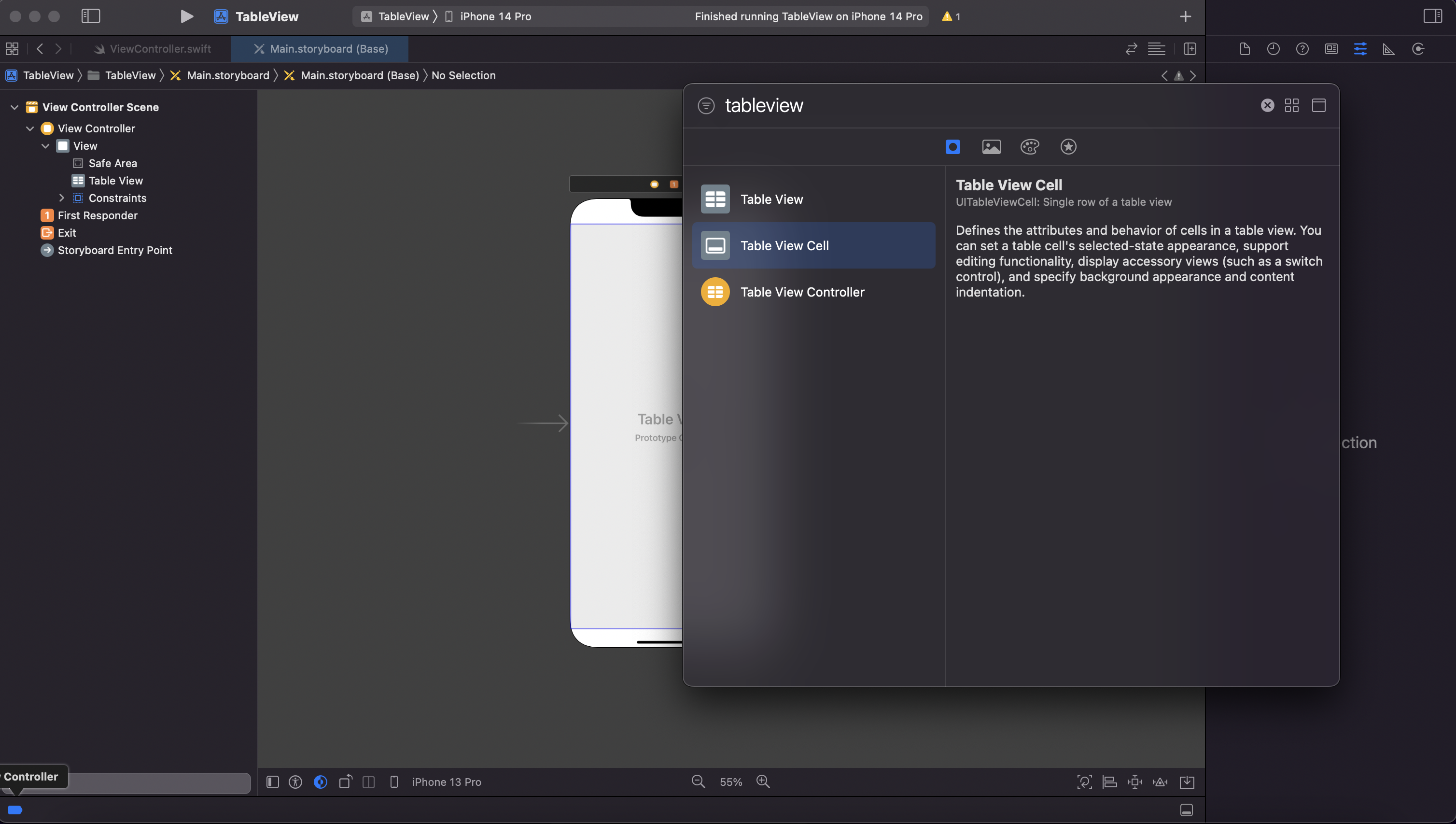Click the Run play button
Viewport: 1456px width, 824px height.
(x=186, y=16)
